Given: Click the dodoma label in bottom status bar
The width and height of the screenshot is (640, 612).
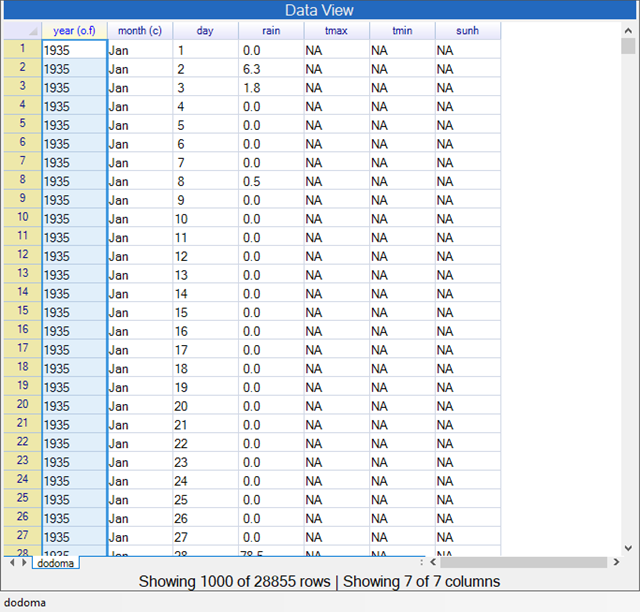Looking at the screenshot, I should click(24, 602).
